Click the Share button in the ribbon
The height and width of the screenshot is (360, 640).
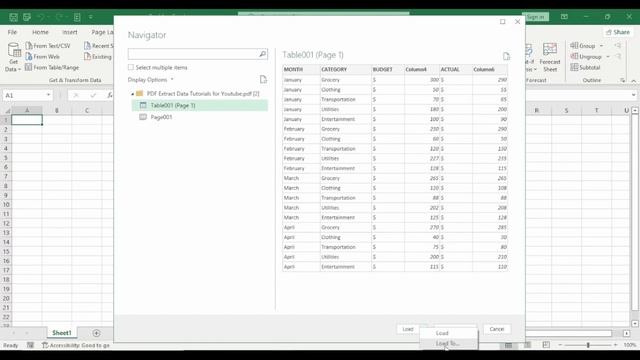618,32
